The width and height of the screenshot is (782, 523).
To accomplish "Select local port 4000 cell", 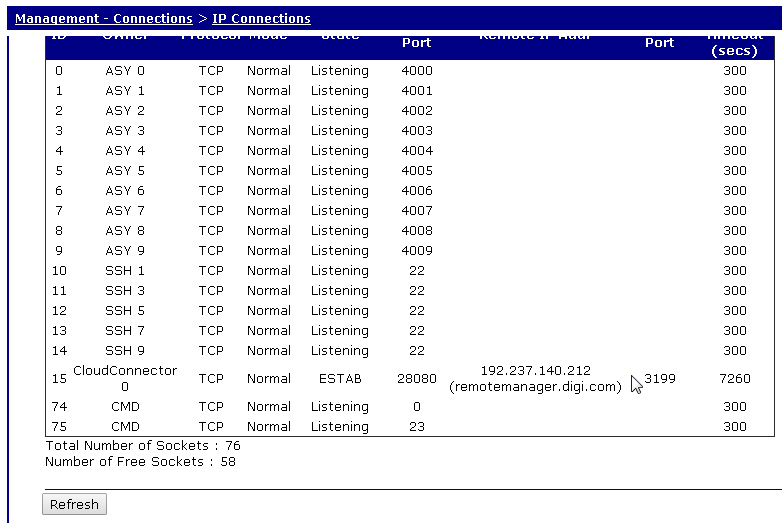I will [x=416, y=71].
